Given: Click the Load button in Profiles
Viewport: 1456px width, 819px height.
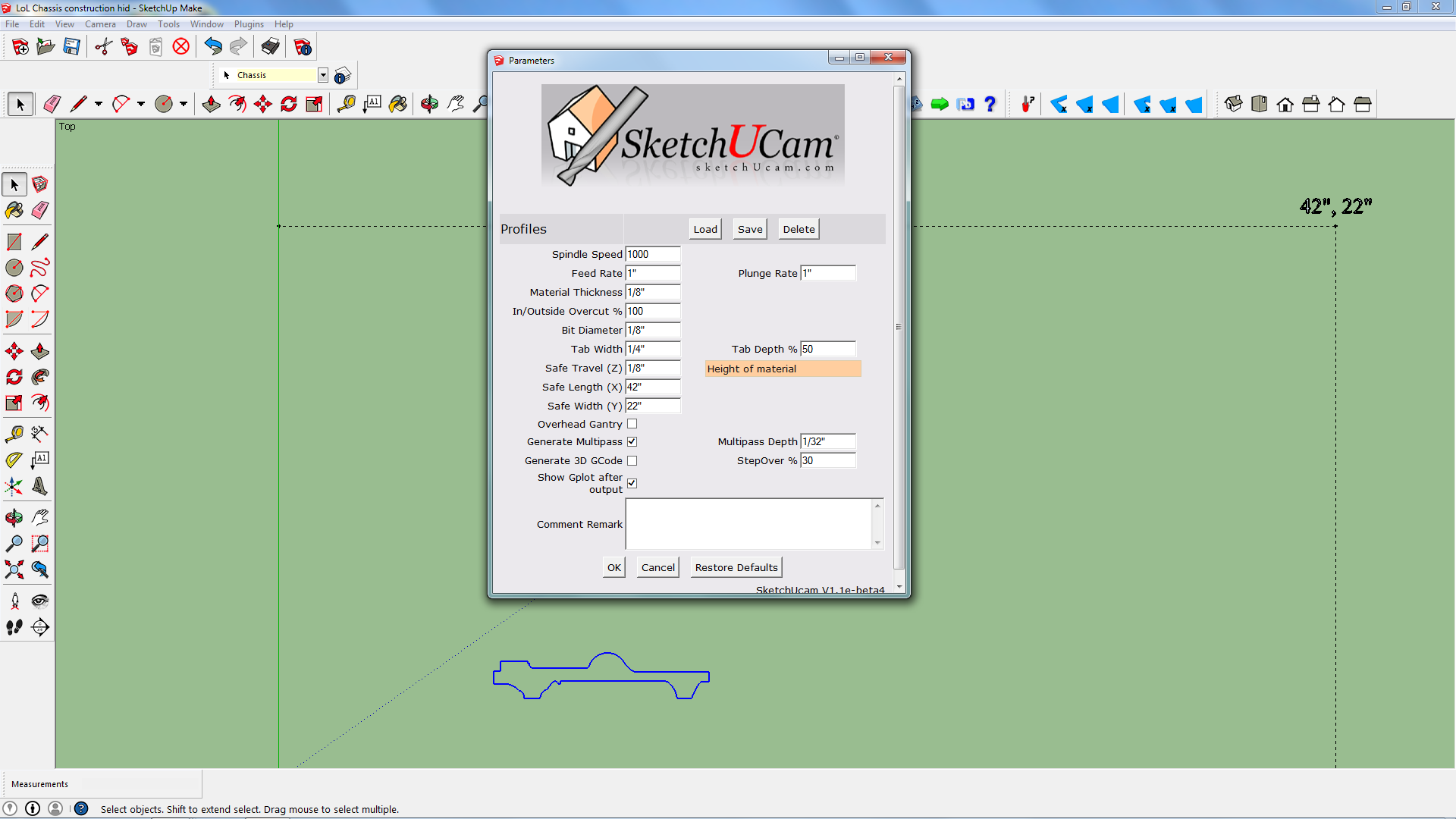Looking at the screenshot, I should (704, 228).
